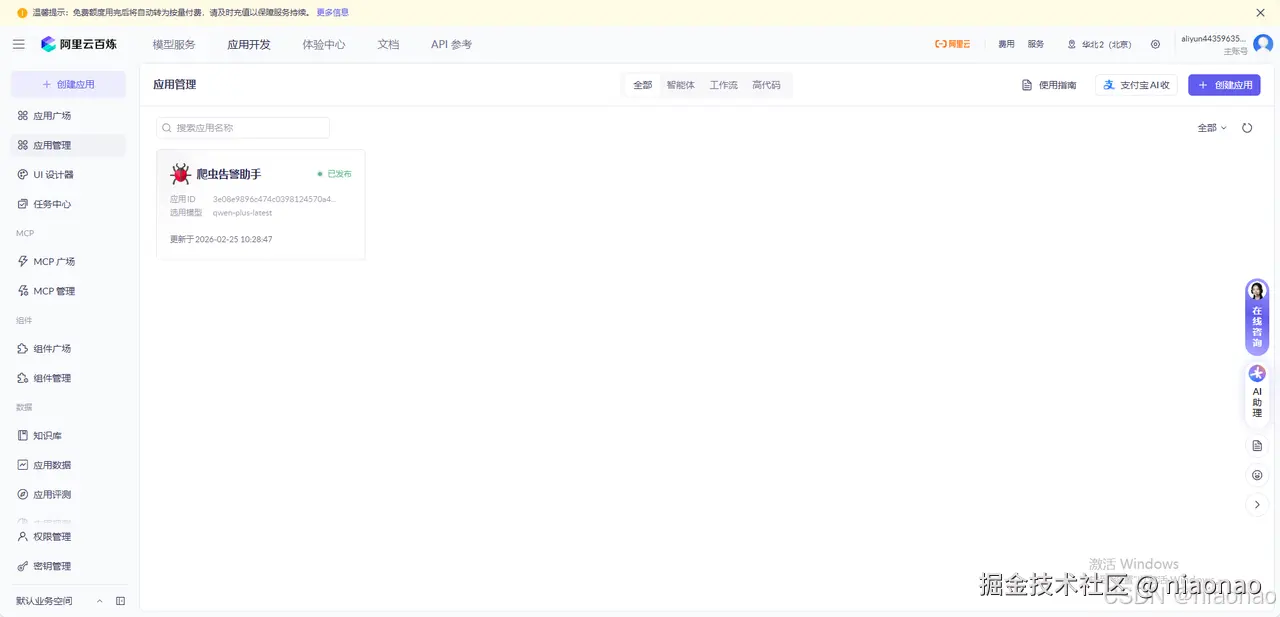The width and height of the screenshot is (1280, 617).
Task: Open 任务中心 in the left sidebar
Action: [x=46, y=203]
